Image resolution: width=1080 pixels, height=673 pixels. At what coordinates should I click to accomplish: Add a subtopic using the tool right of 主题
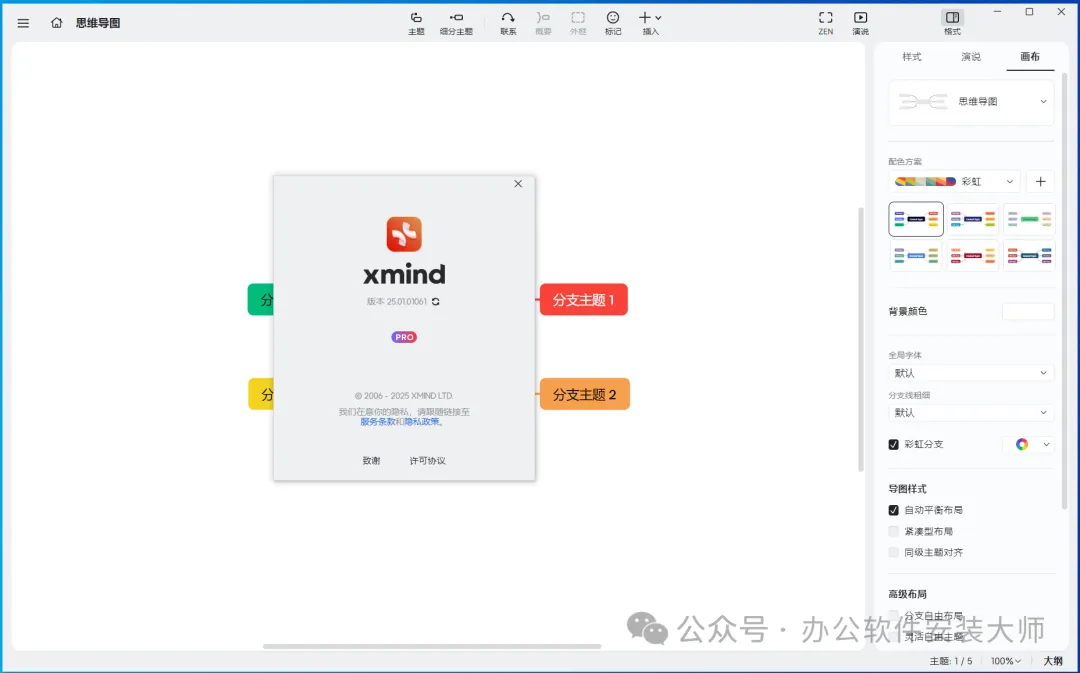[x=456, y=23]
